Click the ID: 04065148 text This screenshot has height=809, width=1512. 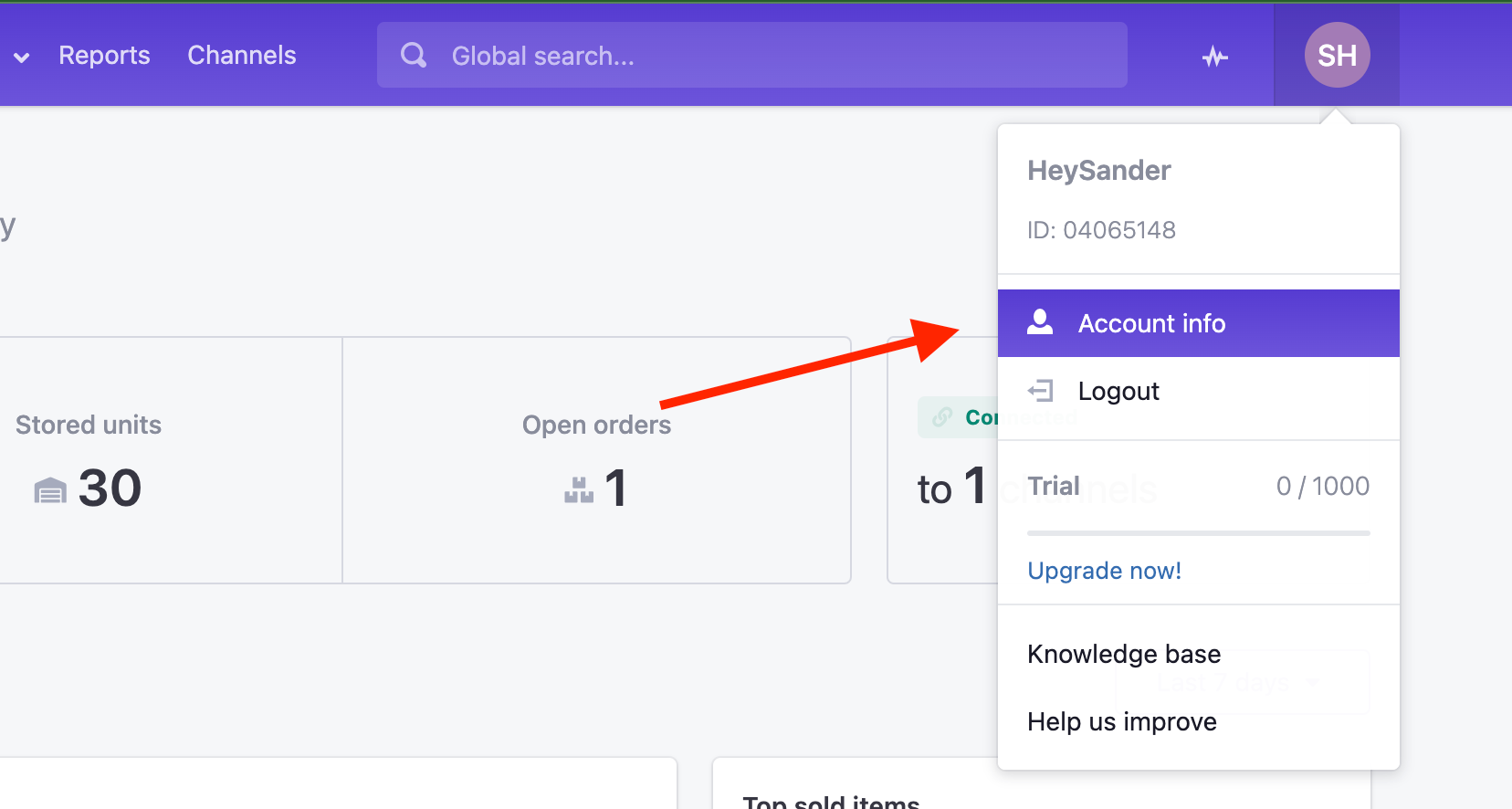coord(1101,230)
